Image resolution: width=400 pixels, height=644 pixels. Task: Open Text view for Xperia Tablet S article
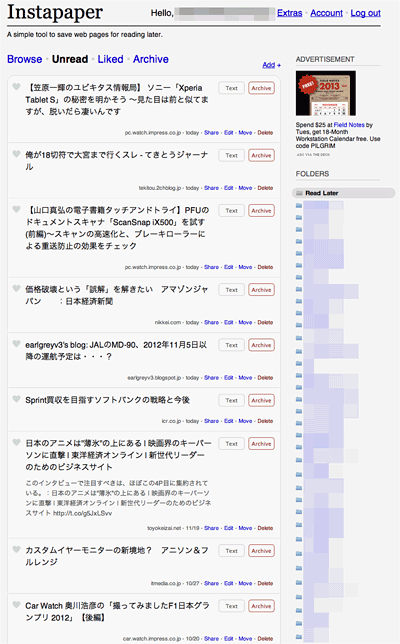point(232,88)
